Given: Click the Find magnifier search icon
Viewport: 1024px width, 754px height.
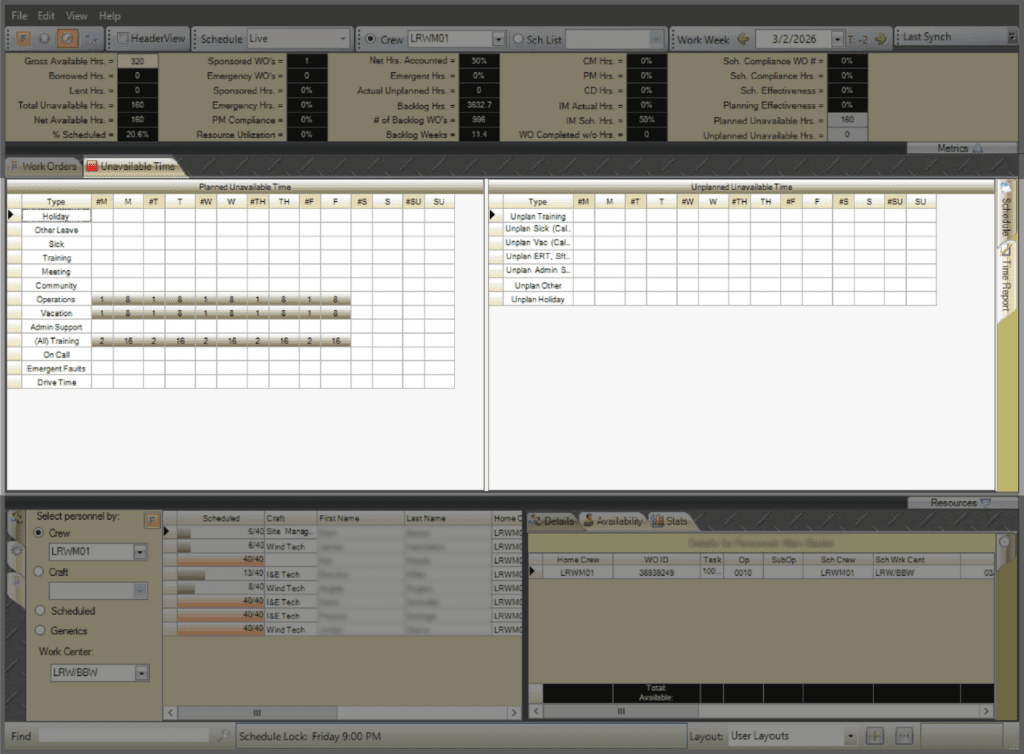Looking at the screenshot, I should [x=223, y=736].
